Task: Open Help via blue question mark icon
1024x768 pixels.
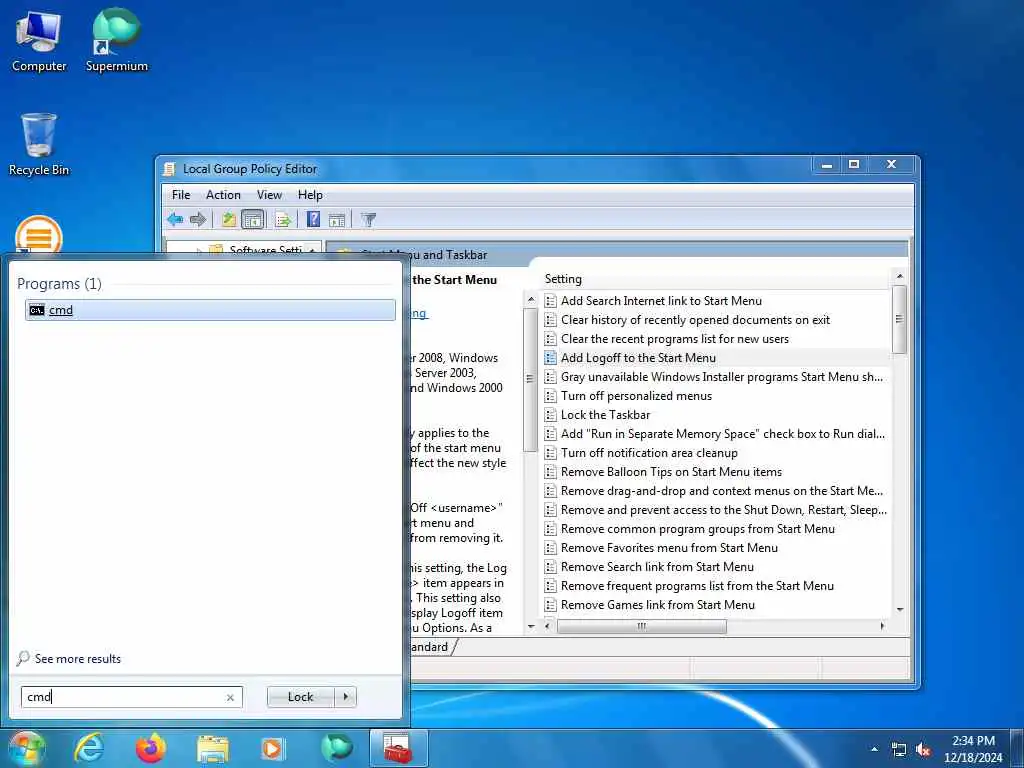Action: point(313,219)
